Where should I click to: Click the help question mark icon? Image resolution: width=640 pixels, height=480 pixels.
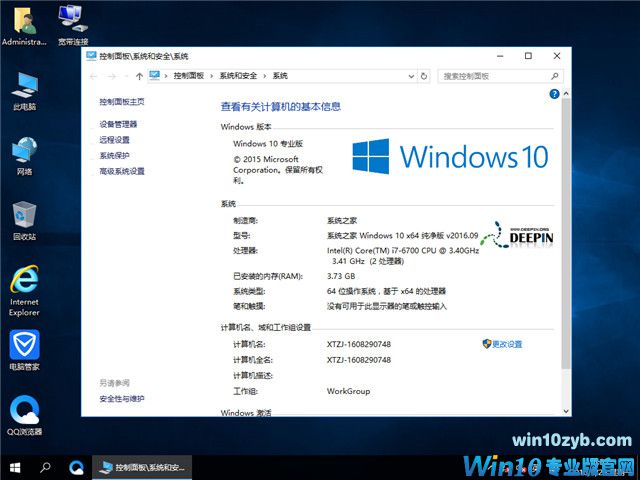coord(554,94)
